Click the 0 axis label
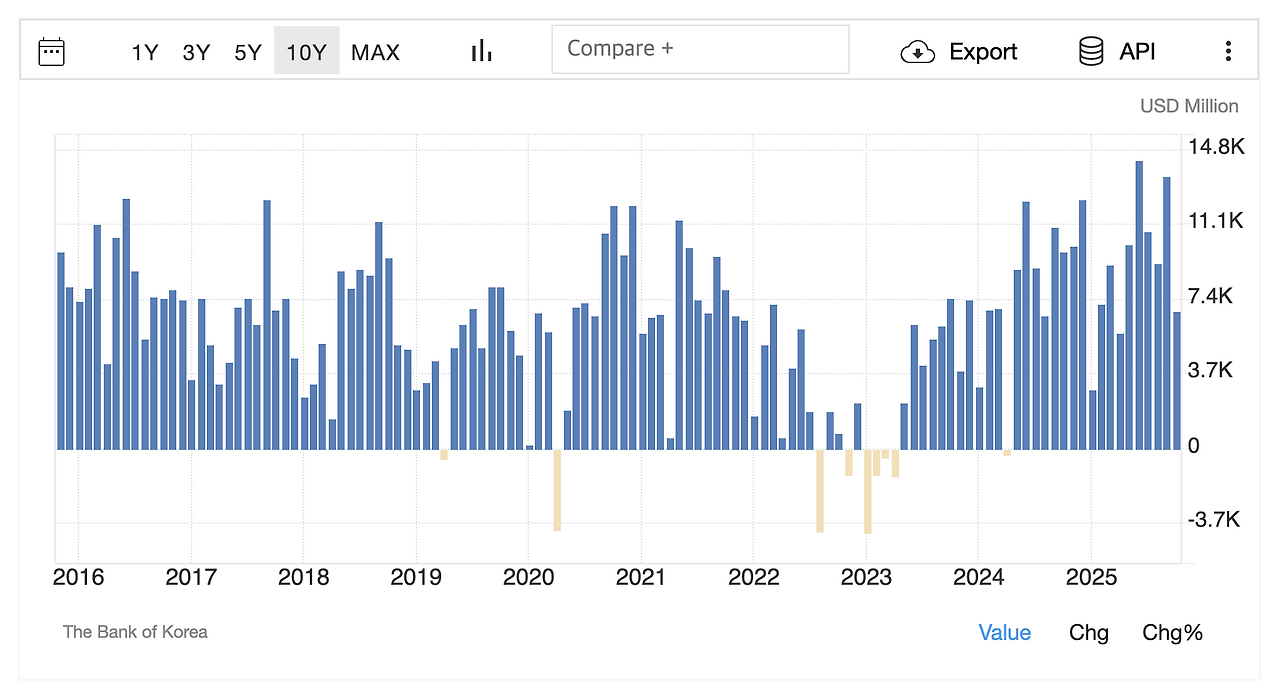Image resolution: width=1280 pixels, height=698 pixels. [x=1194, y=446]
